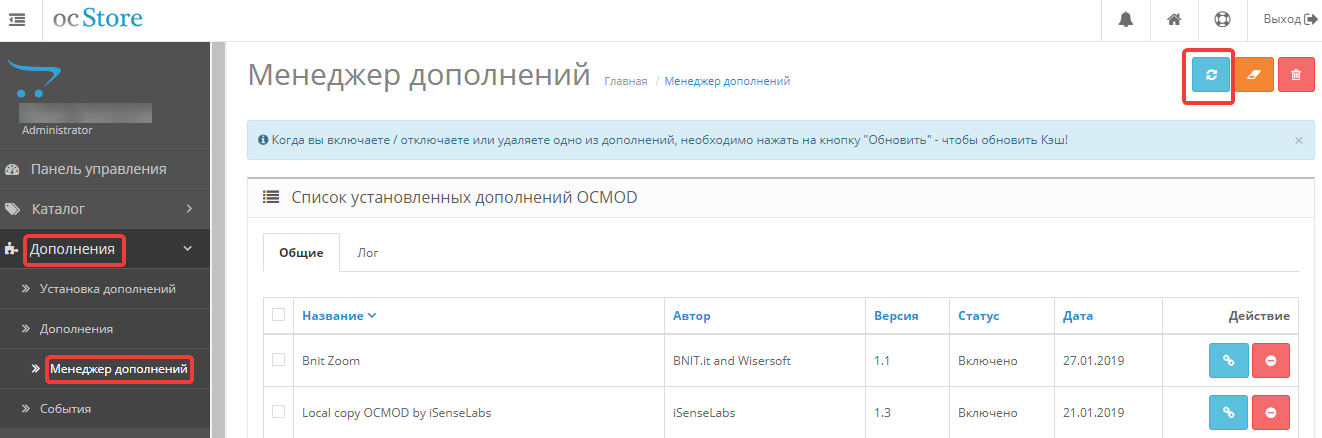1322x438 pixels.
Task: Open notifications bell icon
Action: (1126, 19)
